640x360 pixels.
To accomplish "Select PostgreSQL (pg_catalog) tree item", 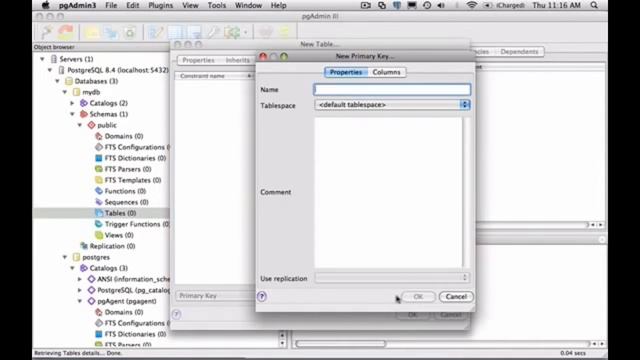I will click(x=133, y=290).
